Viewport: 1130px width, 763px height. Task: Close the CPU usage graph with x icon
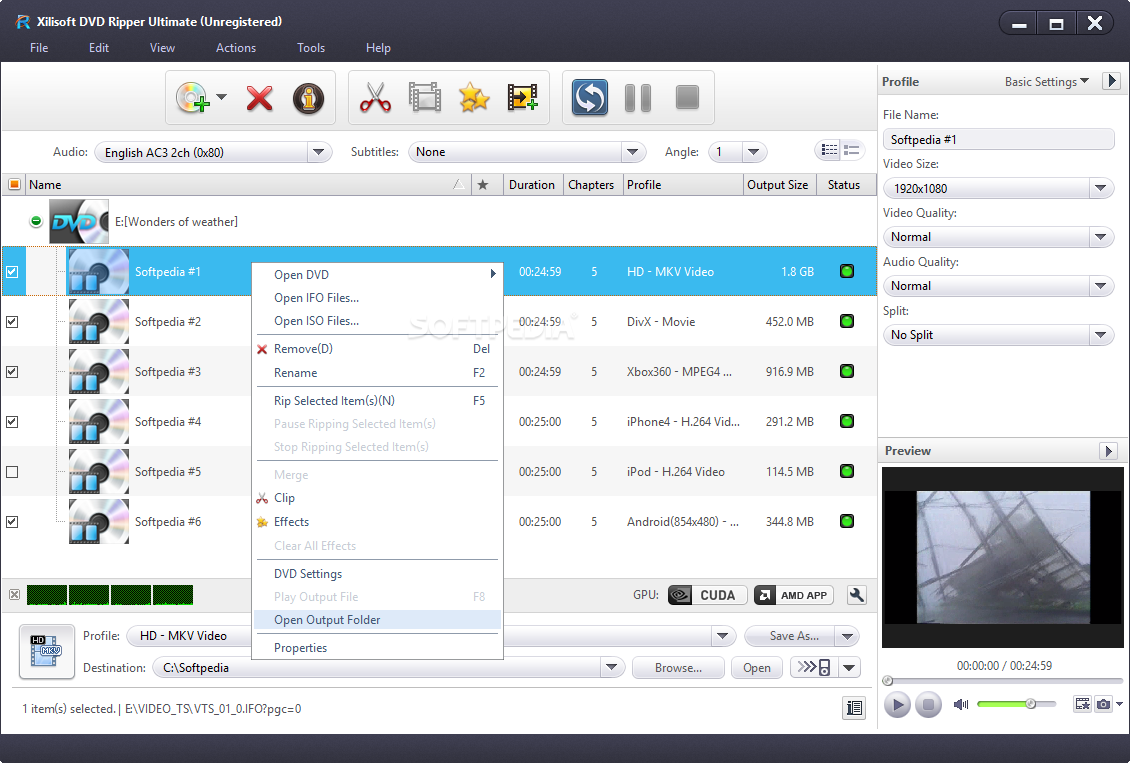[x=14, y=594]
